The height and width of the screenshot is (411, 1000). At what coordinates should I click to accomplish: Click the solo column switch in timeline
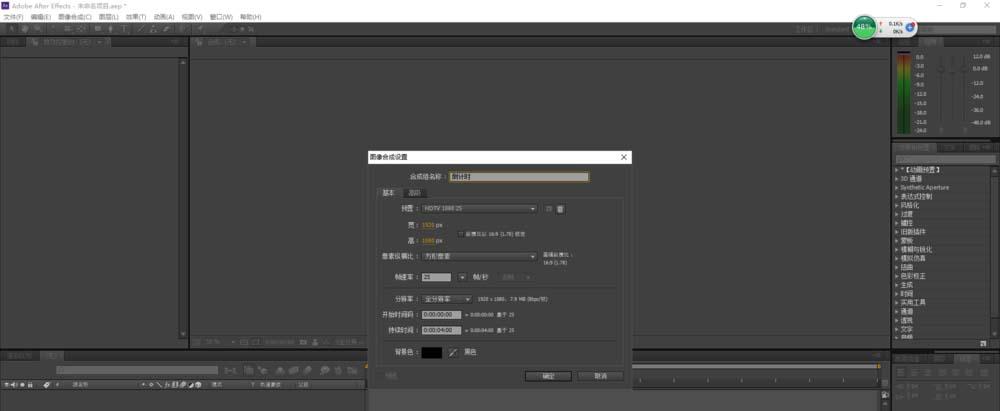point(22,385)
